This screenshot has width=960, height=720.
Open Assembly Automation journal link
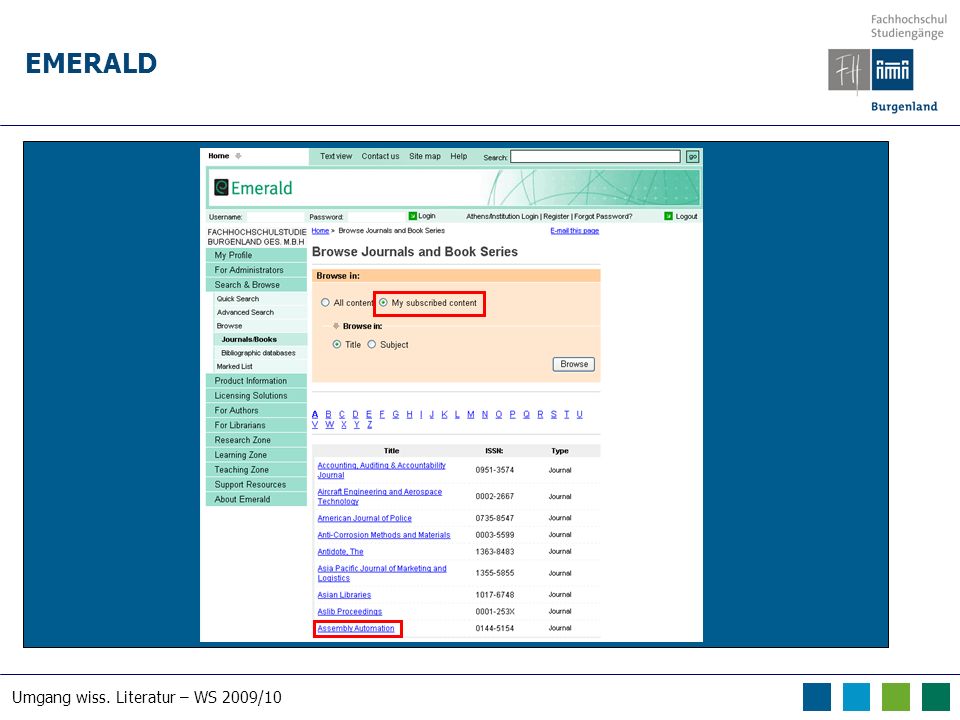click(356, 628)
